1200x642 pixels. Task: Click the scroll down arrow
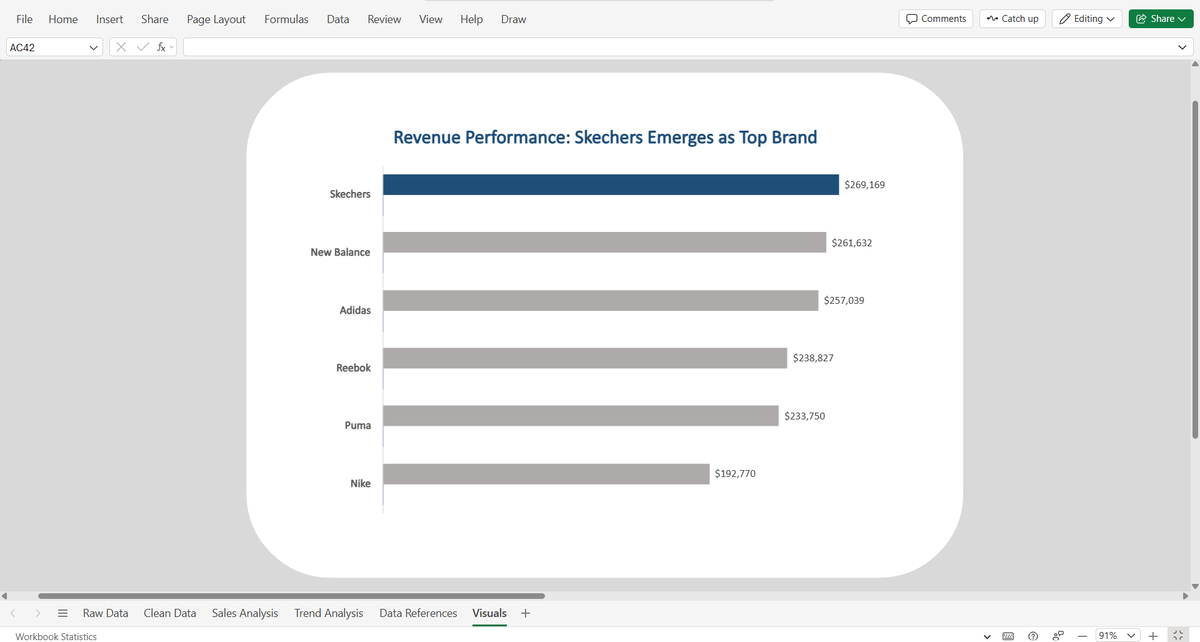[x=1194, y=584]
